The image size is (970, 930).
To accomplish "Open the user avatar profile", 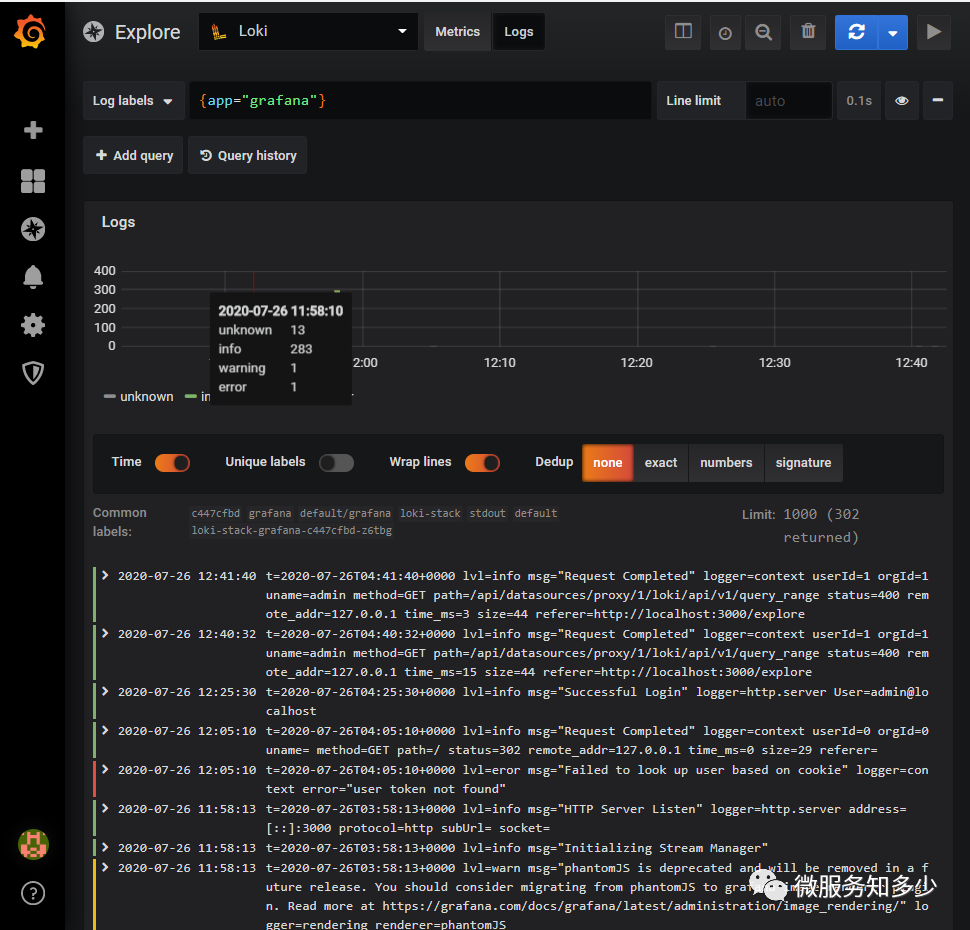I will click(33, 845).
